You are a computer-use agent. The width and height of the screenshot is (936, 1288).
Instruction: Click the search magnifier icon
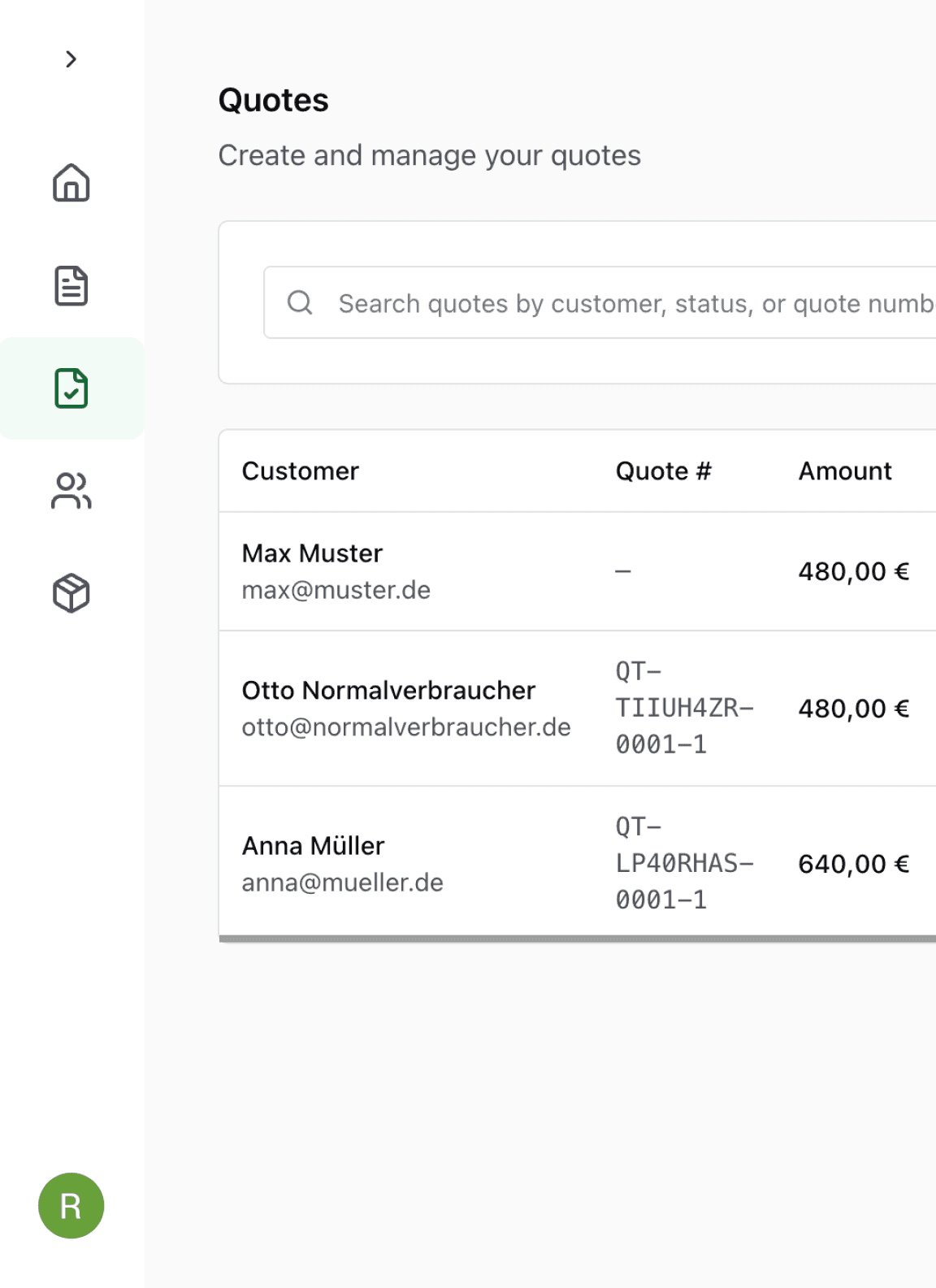[x=300, y=302]
